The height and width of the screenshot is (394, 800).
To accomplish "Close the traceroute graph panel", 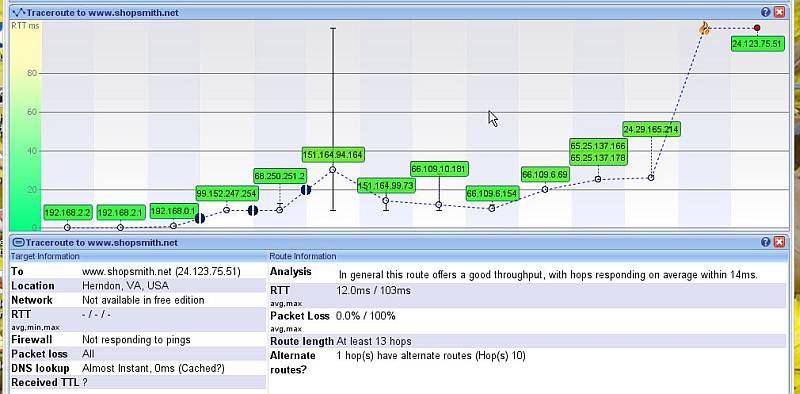I will click(779, 12).
